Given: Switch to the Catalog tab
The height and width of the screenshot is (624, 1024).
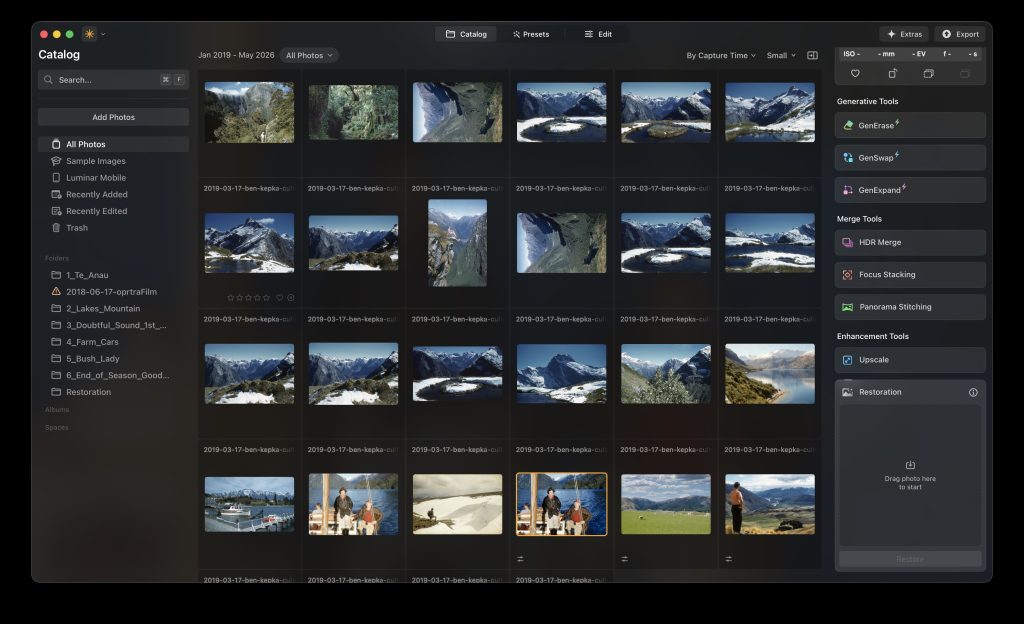Looking at the screenshot, I should click(466, 34).
